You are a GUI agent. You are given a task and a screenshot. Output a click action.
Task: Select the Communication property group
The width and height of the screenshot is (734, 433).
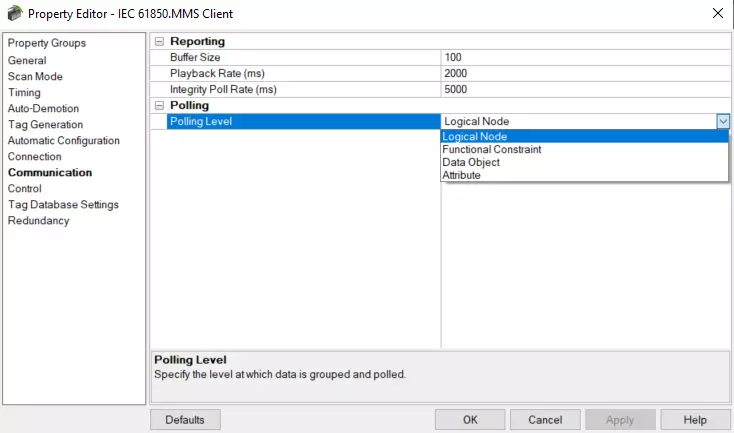(x=50, y=172)
